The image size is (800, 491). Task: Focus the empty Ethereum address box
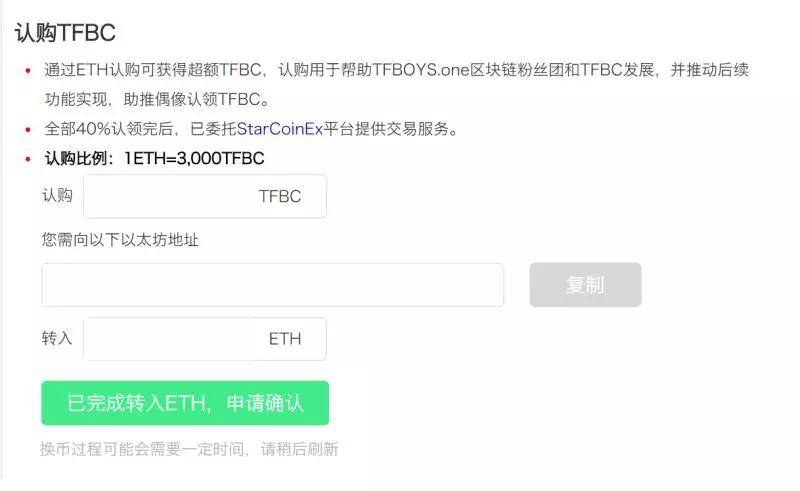(x=272, y=285)
